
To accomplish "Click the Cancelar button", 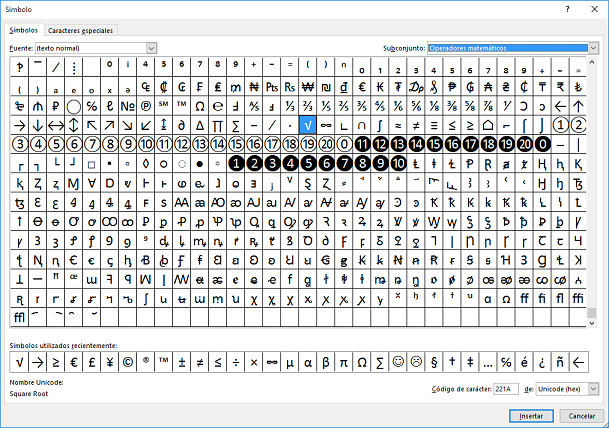I will pyautogui.click(x=581, y=416).
